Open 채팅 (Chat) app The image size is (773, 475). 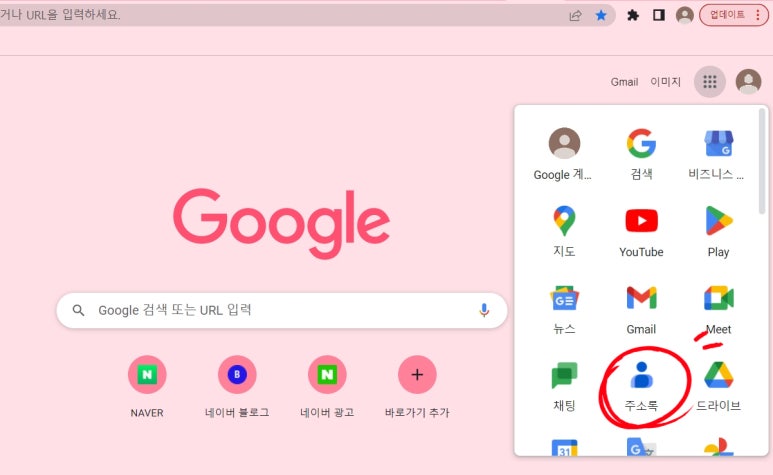coord(564,386)
